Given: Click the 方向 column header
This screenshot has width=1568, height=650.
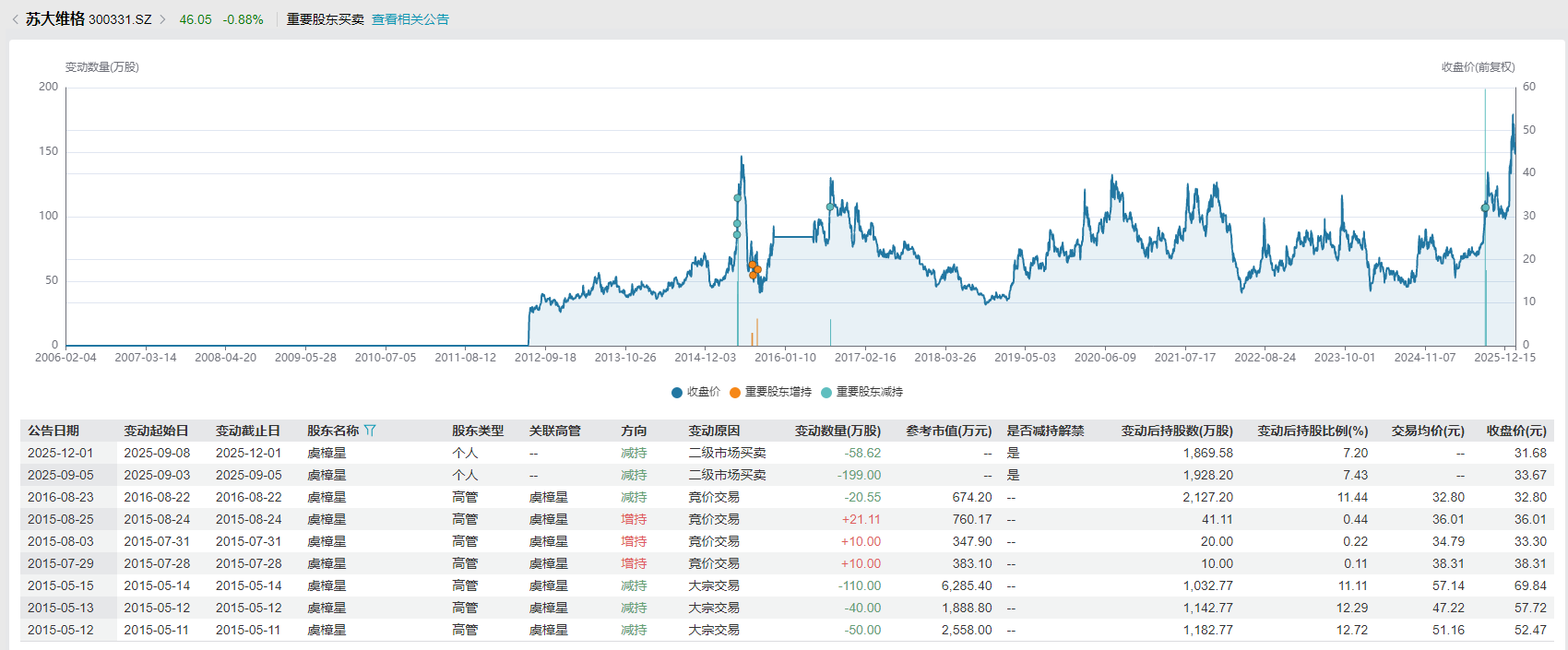Looking at the screenshot, I should pyautogui.click(x=634, y=431).
